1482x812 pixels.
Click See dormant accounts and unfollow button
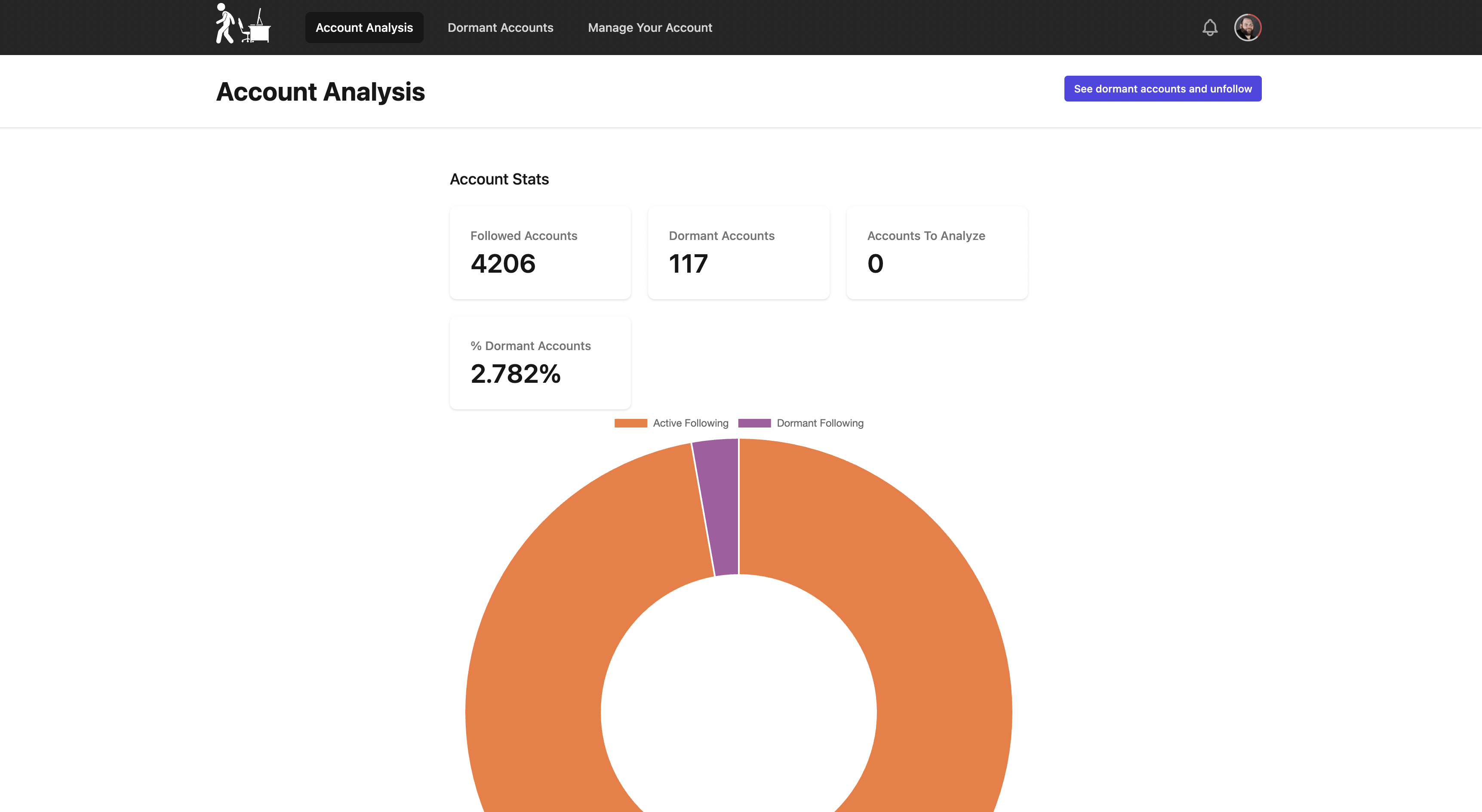click(x=1163, y=89)
